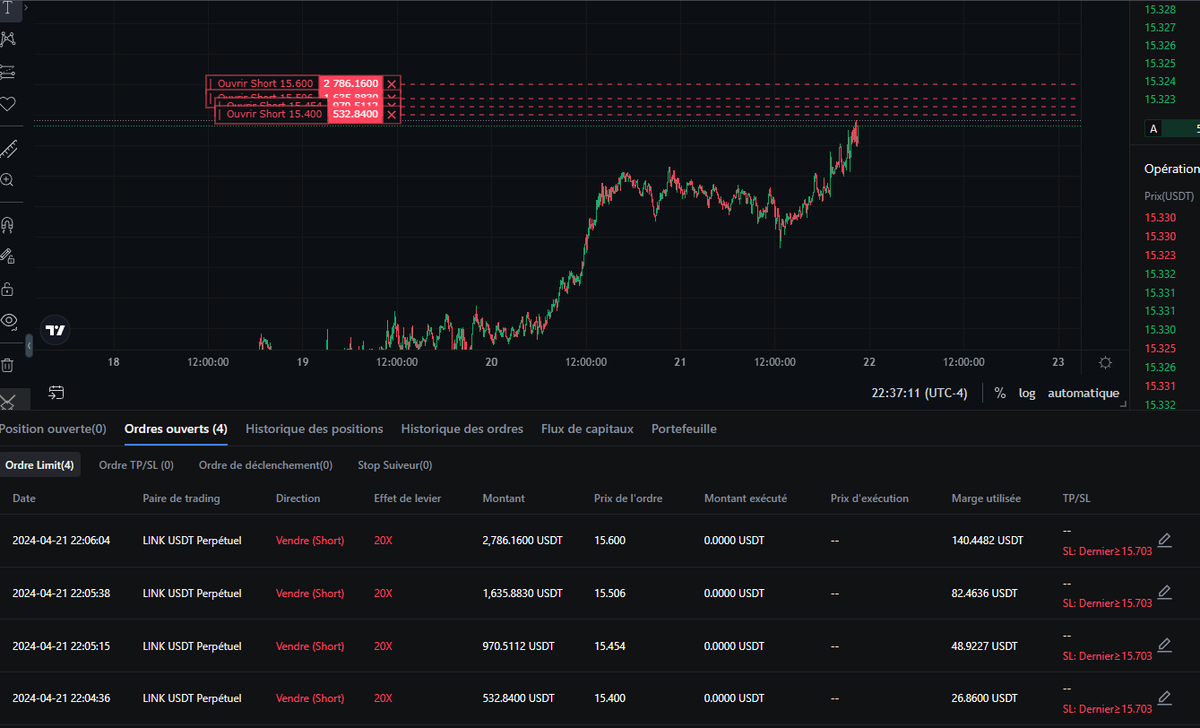
Task: Cancel the Ouvrir Short 15.600 order
Action: (x=392, y=84)
